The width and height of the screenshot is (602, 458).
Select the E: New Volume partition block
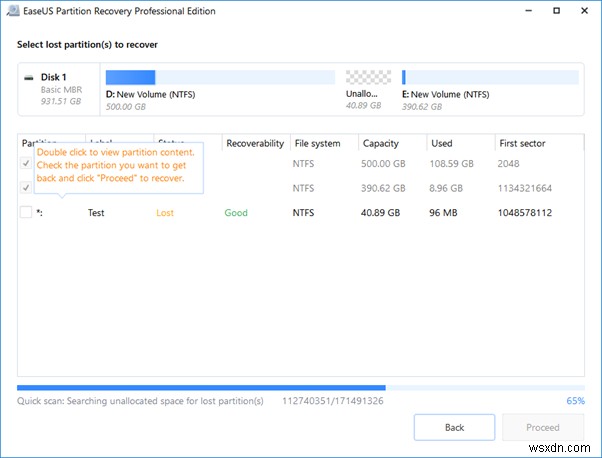pyautogui.click(x=490, y=86)
